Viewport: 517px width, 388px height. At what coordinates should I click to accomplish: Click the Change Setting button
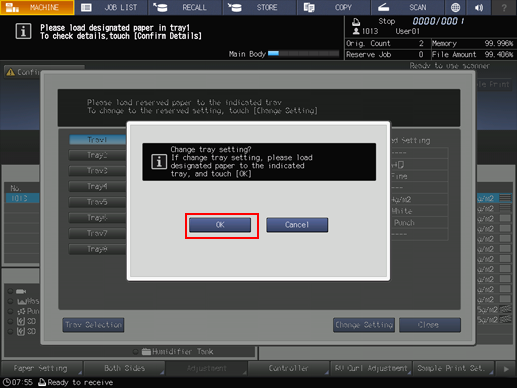click(364, 325)
